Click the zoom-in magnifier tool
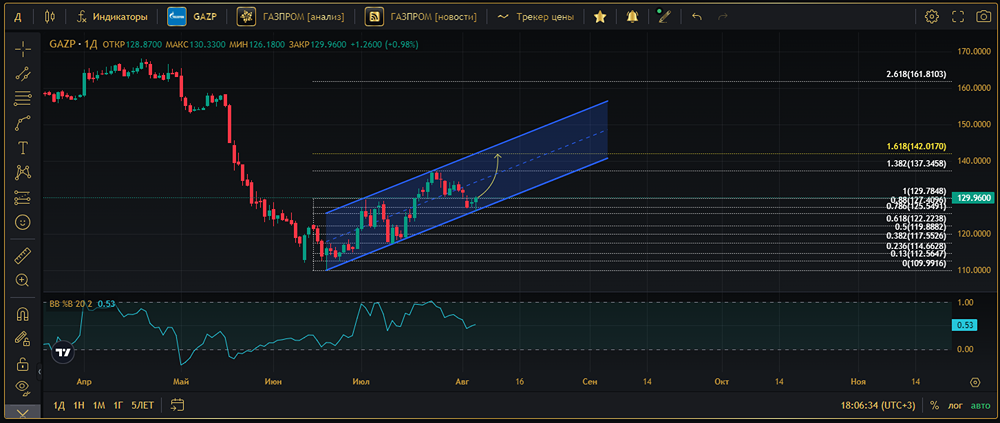The height and width of the screenshot is (423, 1000). (x=22, y=281)
